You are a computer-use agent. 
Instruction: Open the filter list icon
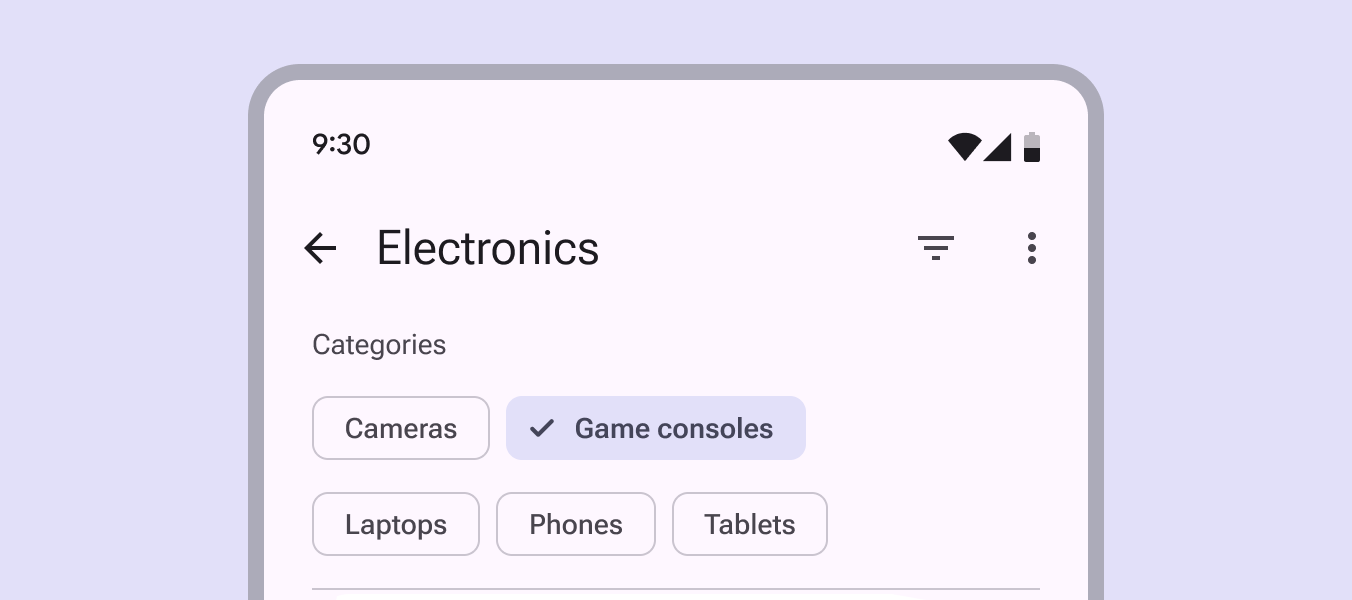click(936, 248)
